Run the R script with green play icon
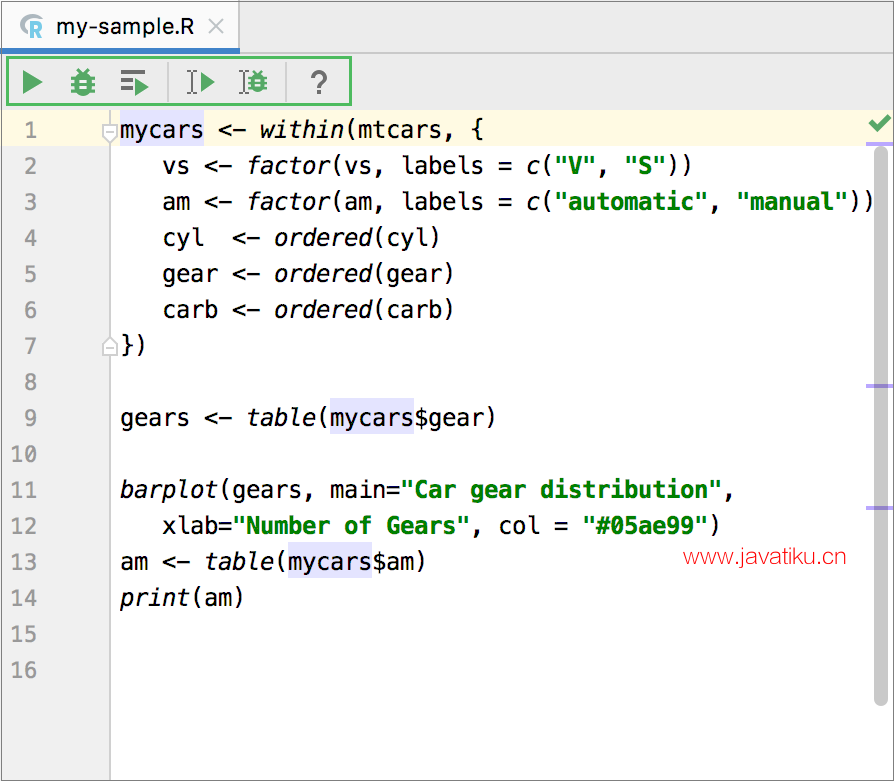The width and height of the screenshot is (894, 781). point(33,82)
